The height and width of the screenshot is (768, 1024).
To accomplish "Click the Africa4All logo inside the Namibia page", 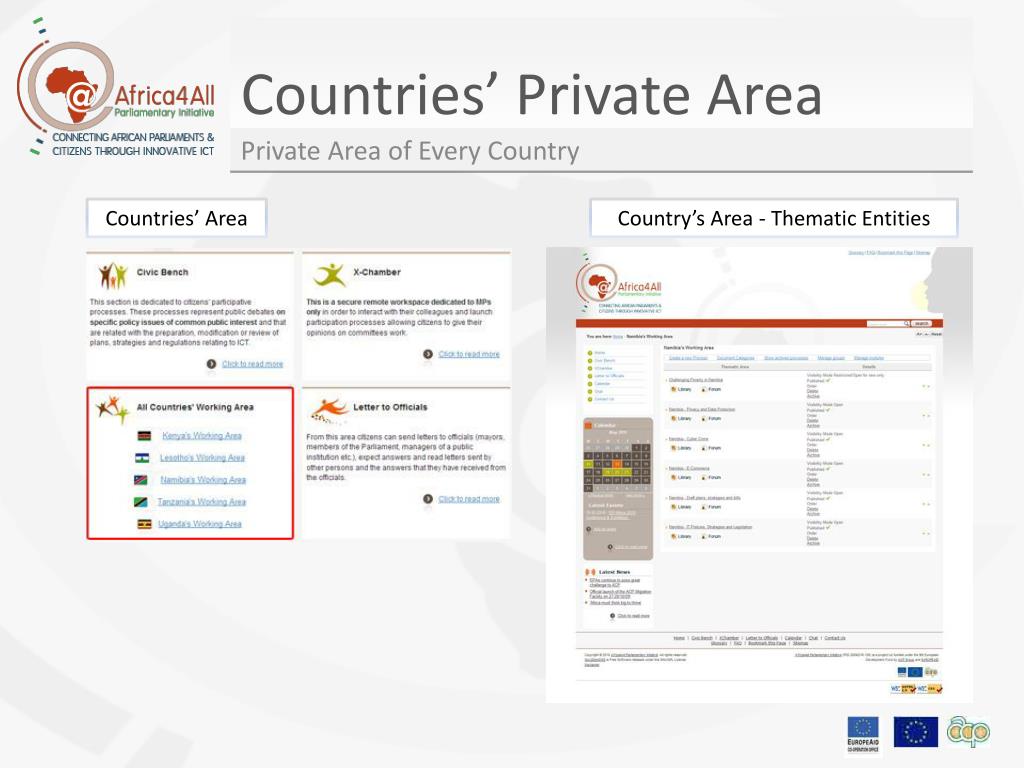I will point(619,285).
